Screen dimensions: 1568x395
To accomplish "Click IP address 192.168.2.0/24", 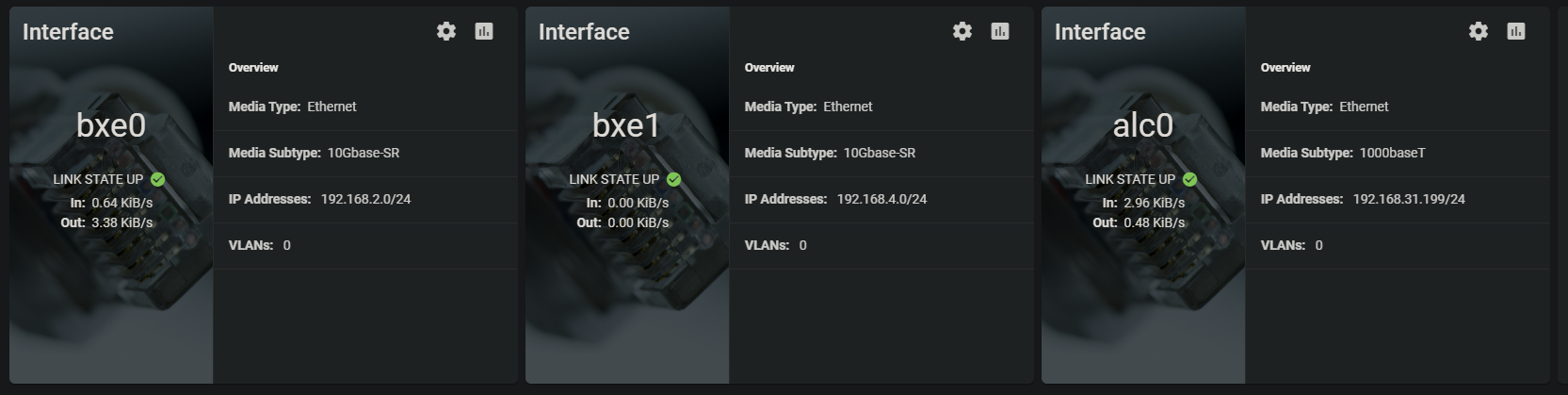I will [x=365, y=199].
